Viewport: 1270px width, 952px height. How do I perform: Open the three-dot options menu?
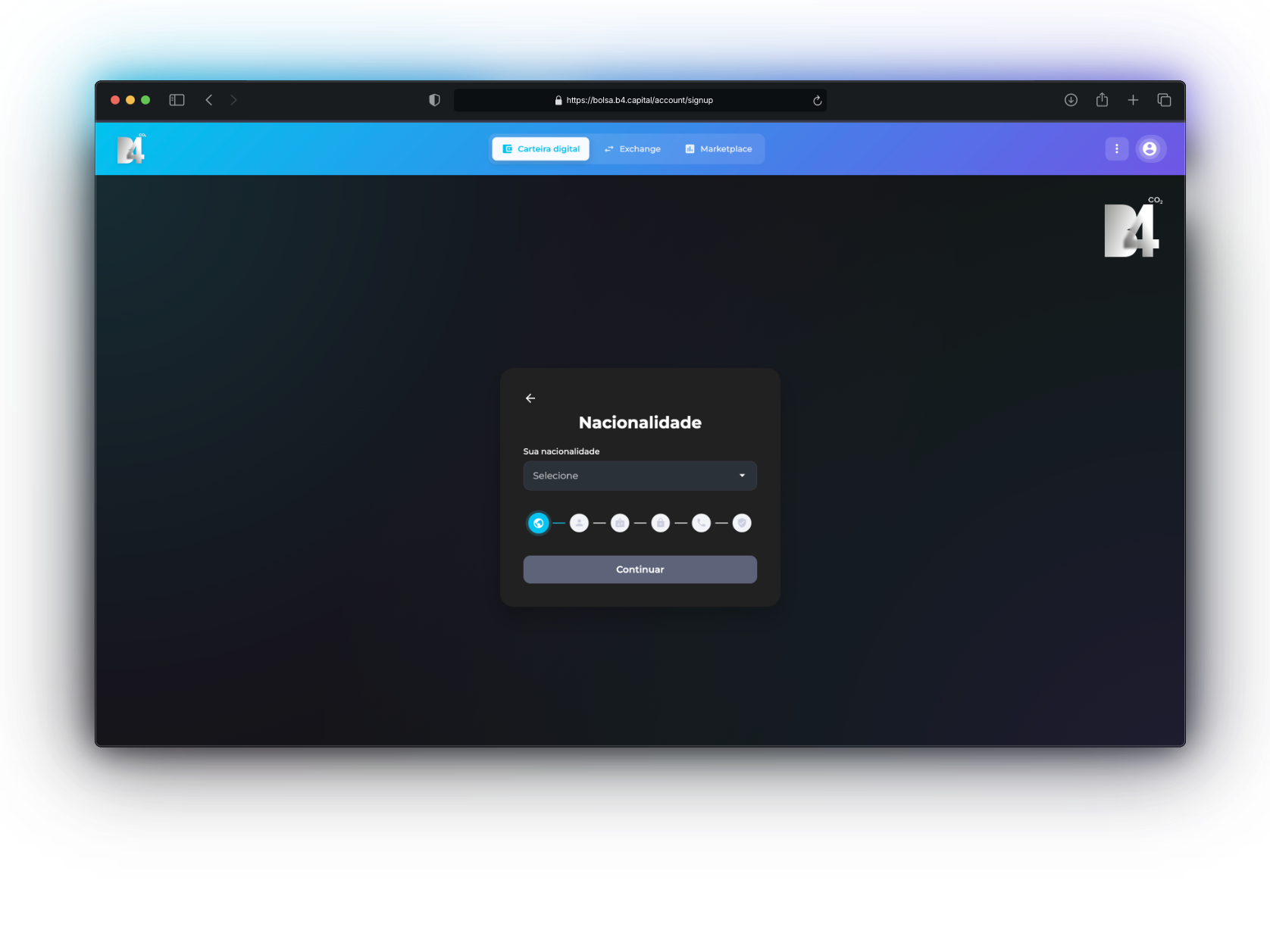point(1116,149)
